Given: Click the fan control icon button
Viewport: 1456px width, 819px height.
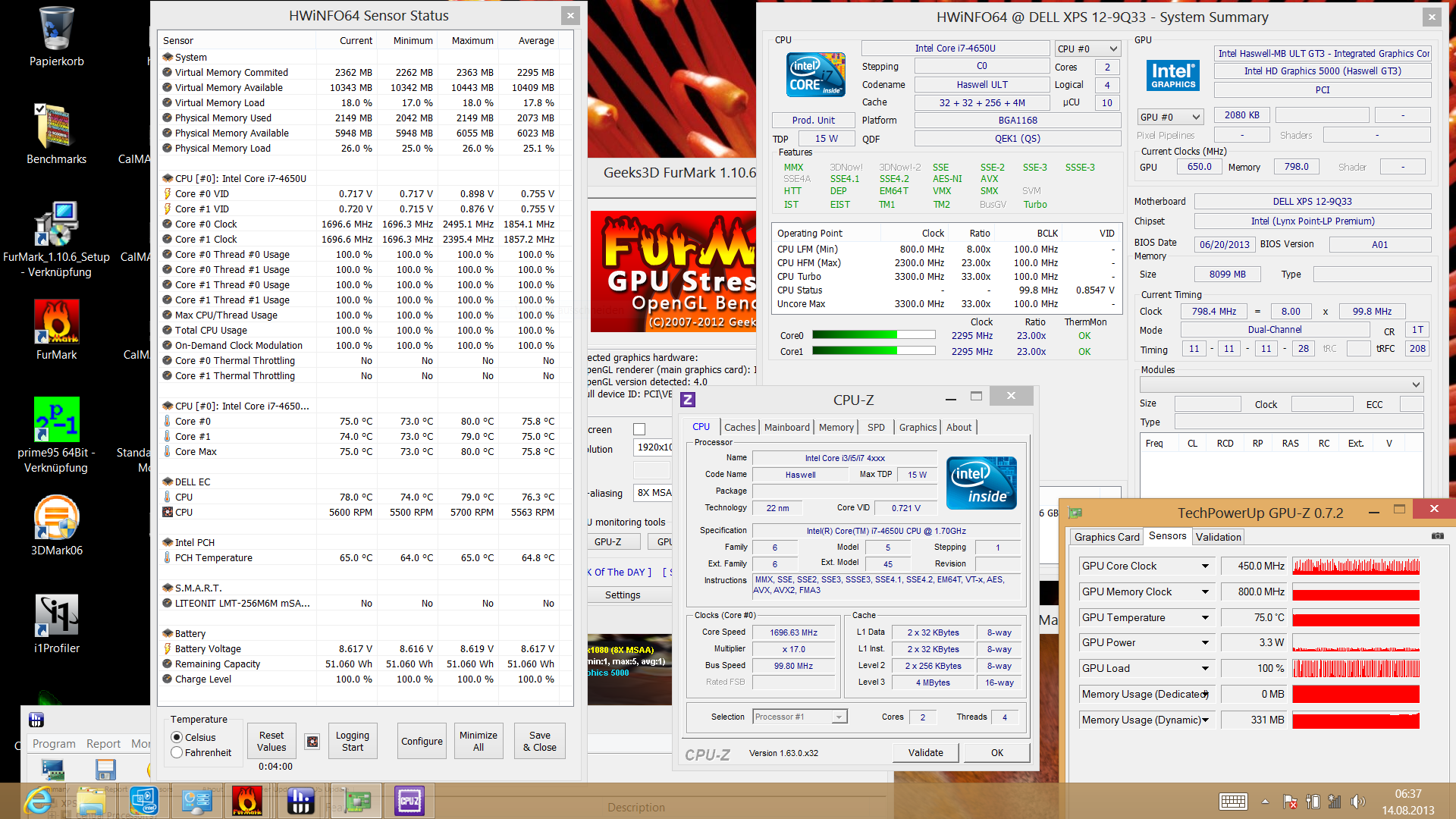Looking at the screenshot, I should coord(312,742).
